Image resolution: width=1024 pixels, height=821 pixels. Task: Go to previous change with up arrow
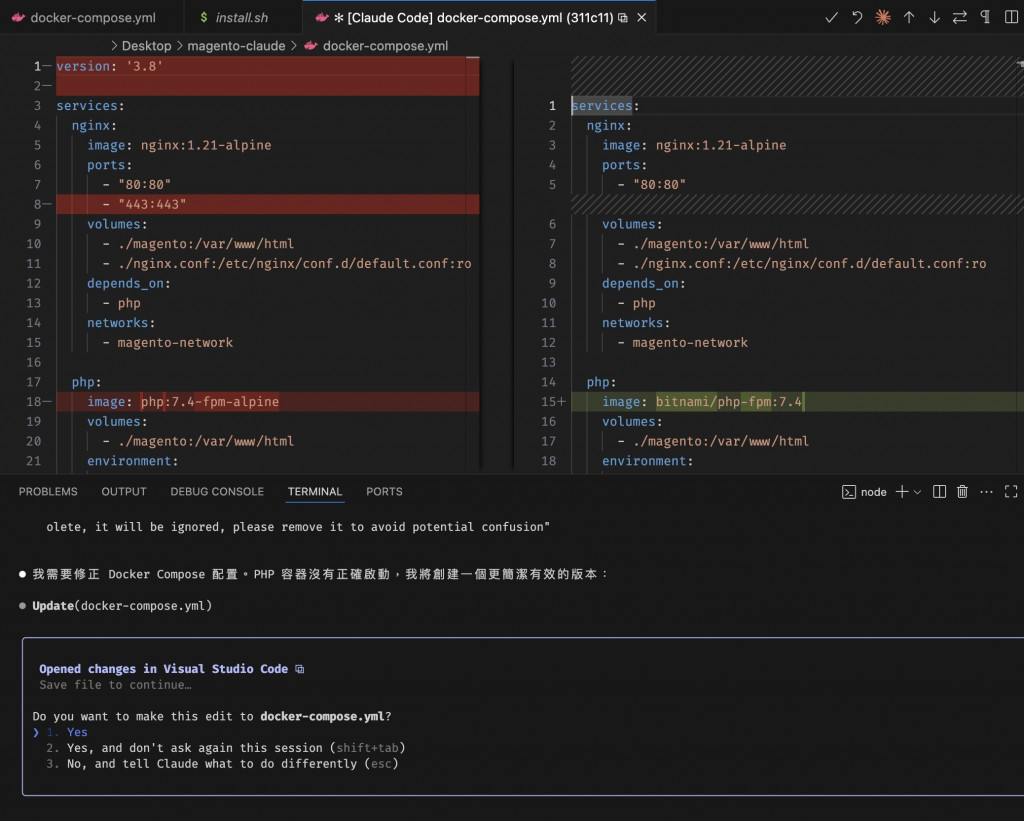click(x=909, y=18)
